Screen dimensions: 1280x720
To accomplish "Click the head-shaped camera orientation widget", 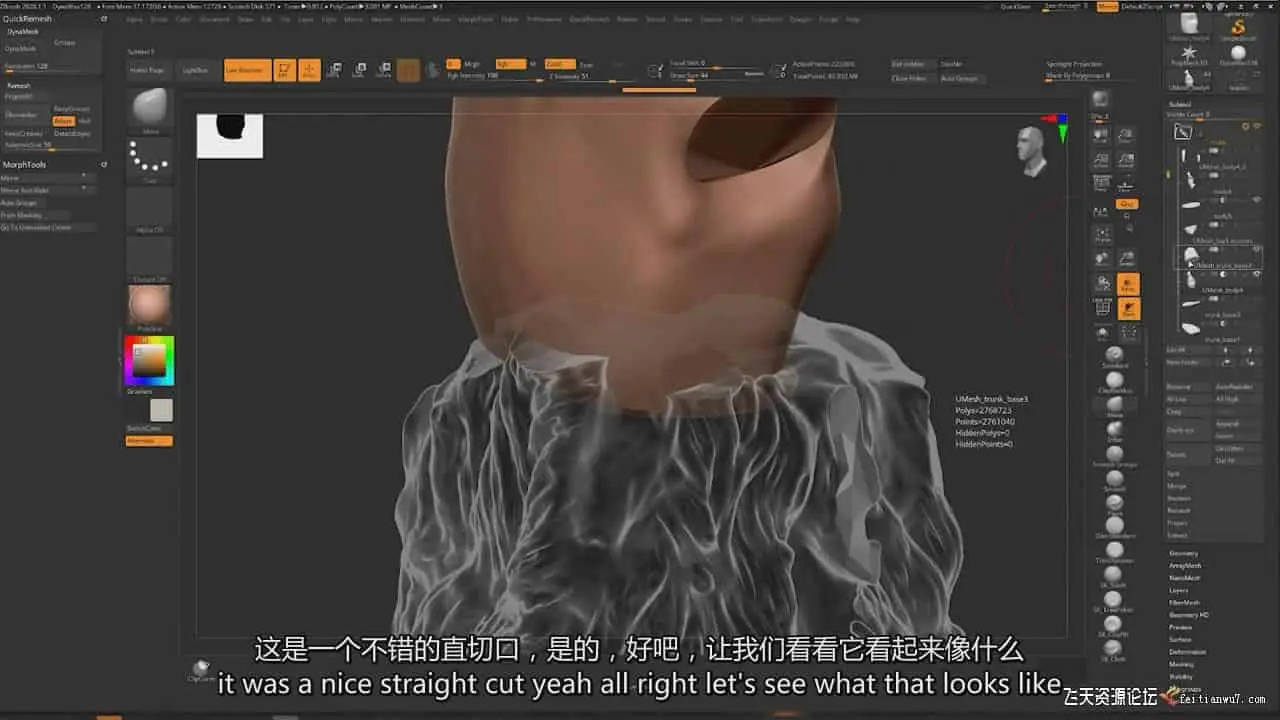I will [1032, 151].
